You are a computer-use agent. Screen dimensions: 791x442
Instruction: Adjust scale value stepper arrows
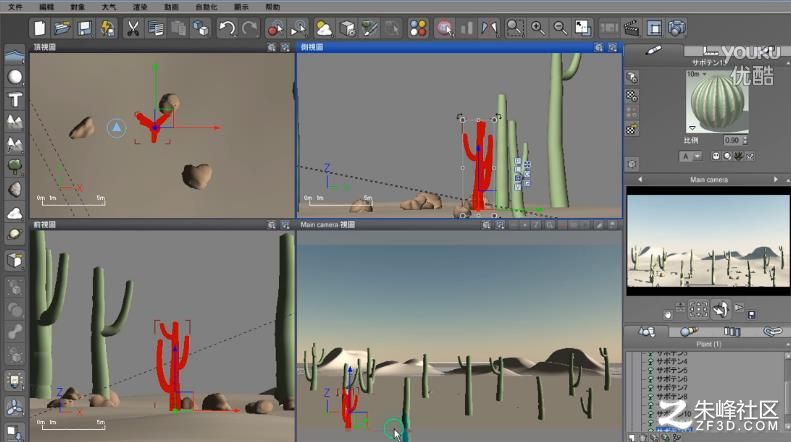pyautogui.click(x=745, y=140)
